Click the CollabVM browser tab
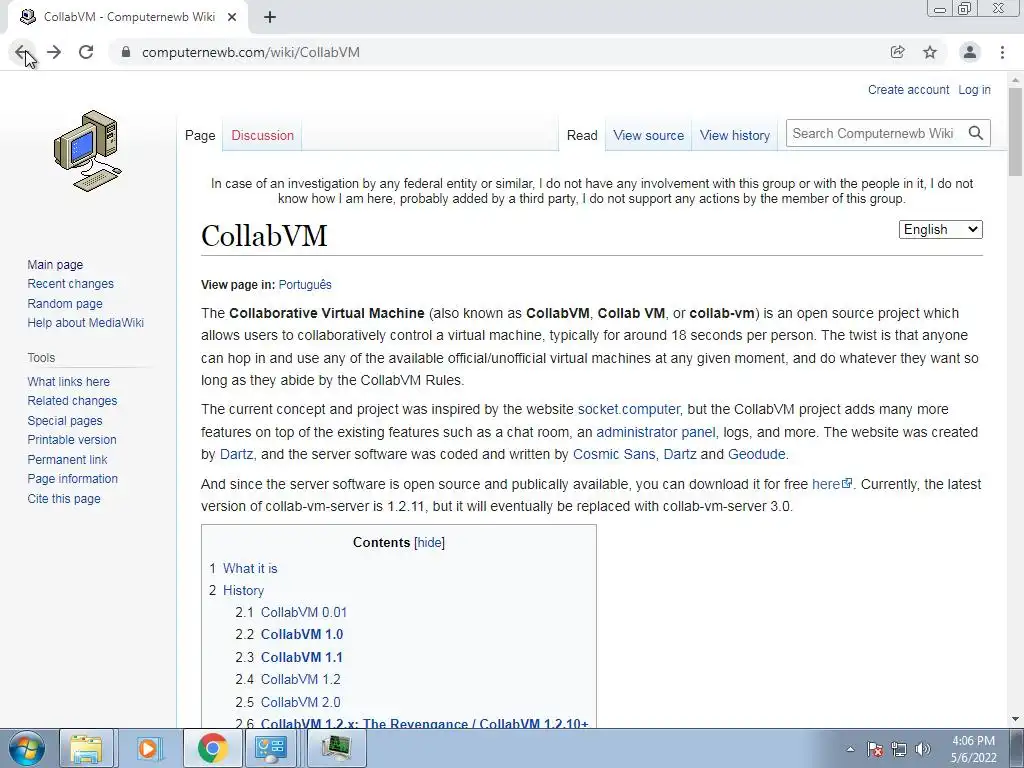The image size is (1024, 768). tap(128, 17)
